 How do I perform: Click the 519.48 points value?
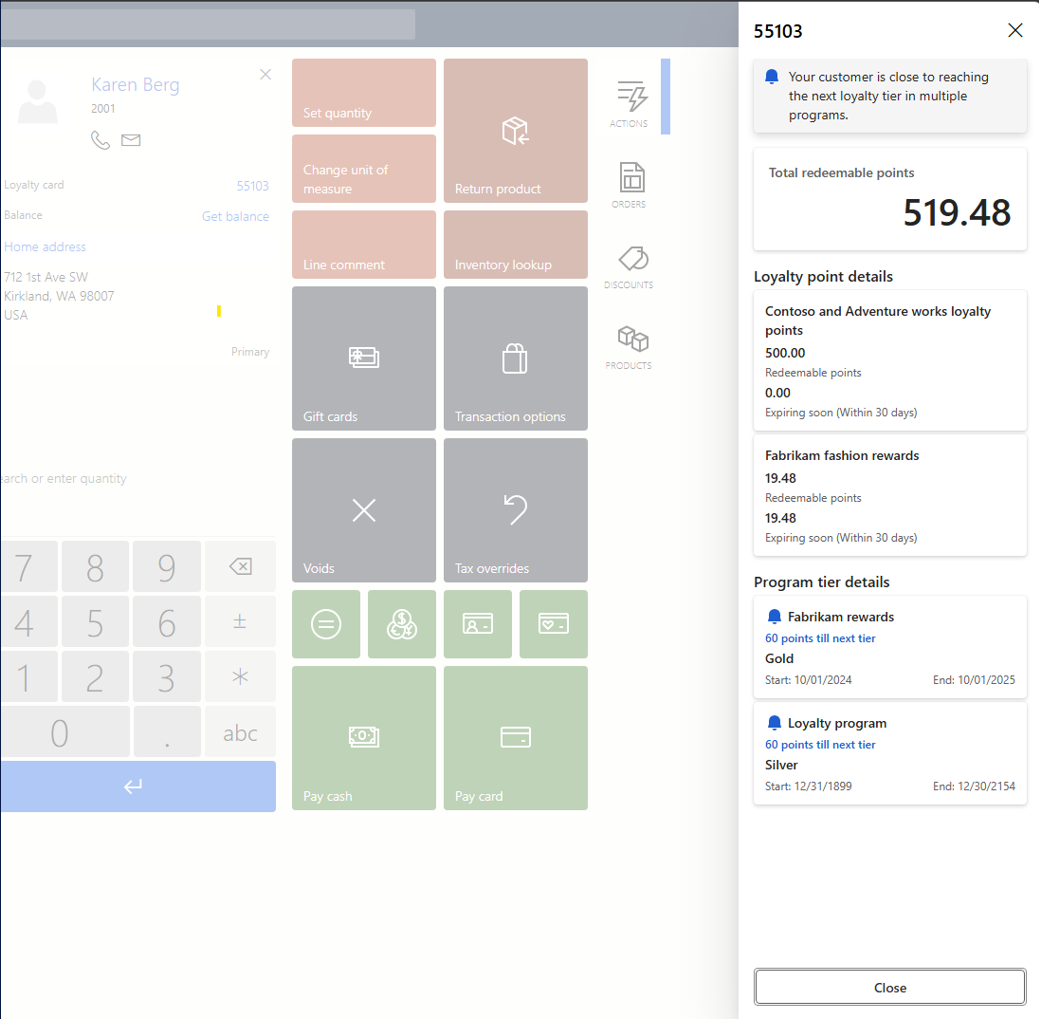tap(957, 213)
